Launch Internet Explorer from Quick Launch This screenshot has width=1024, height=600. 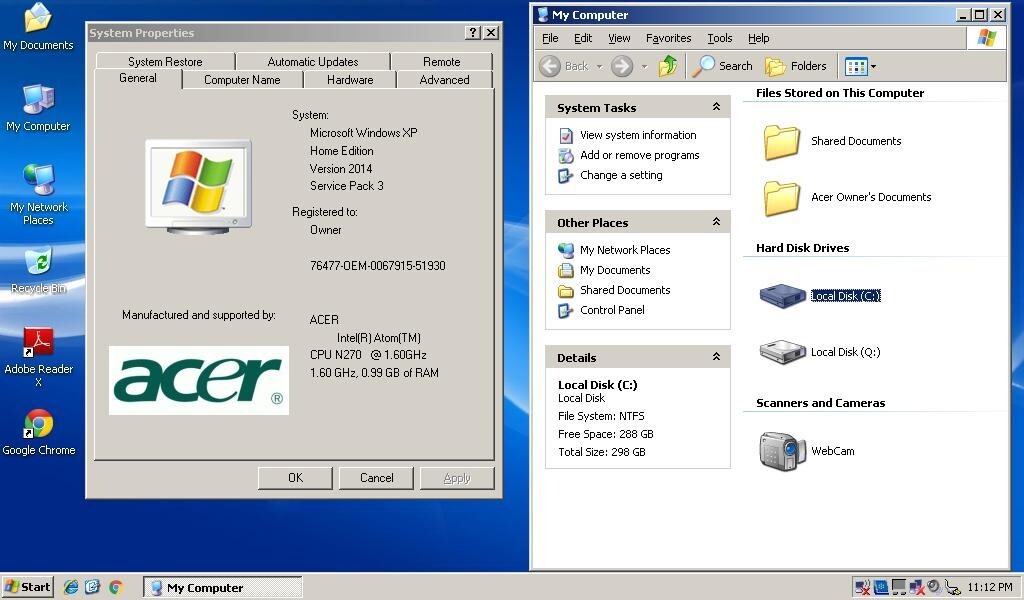(x=71, y=587)
